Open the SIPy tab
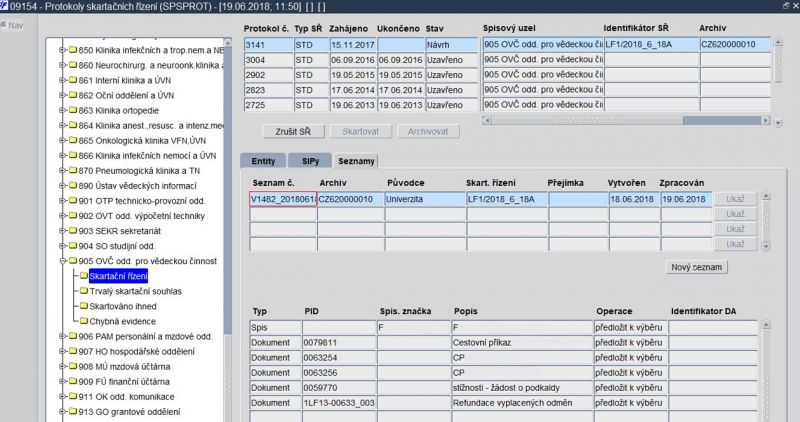The width and height of the screenshot is (800, 422). (x=310, y=161)
